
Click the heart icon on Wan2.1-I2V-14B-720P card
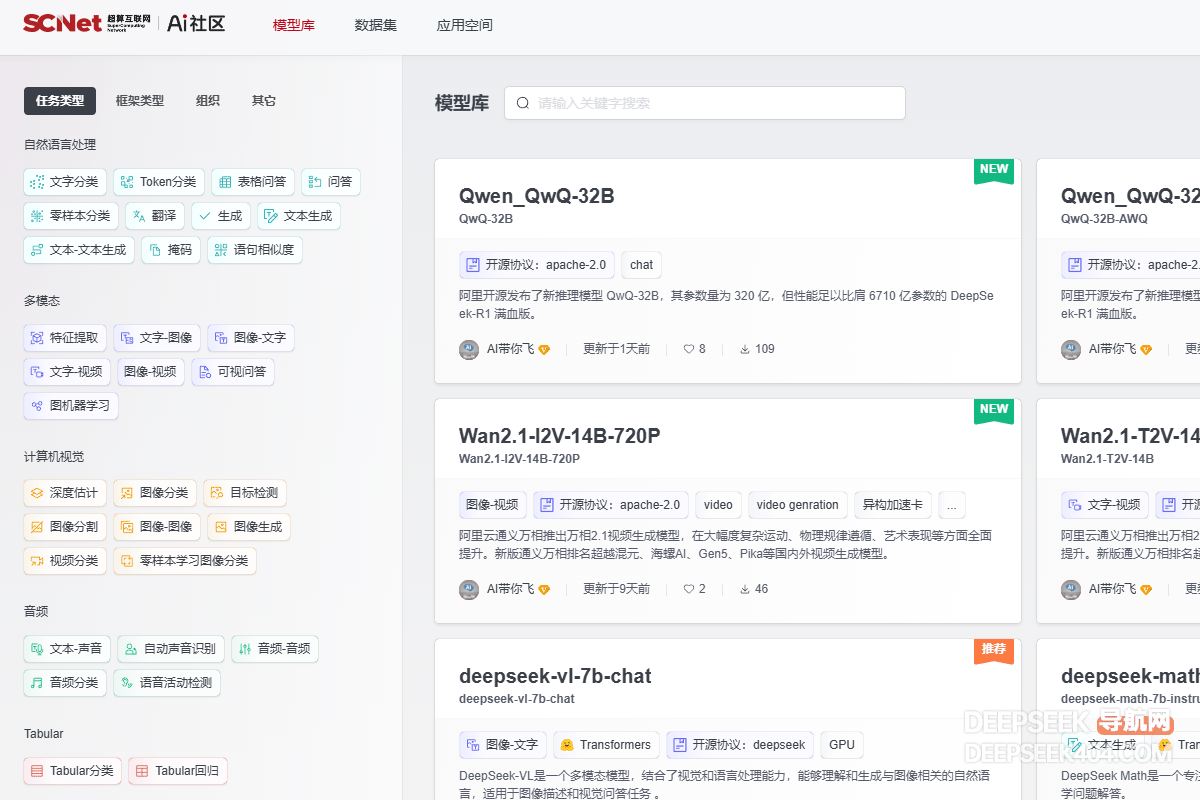point(688,589)
